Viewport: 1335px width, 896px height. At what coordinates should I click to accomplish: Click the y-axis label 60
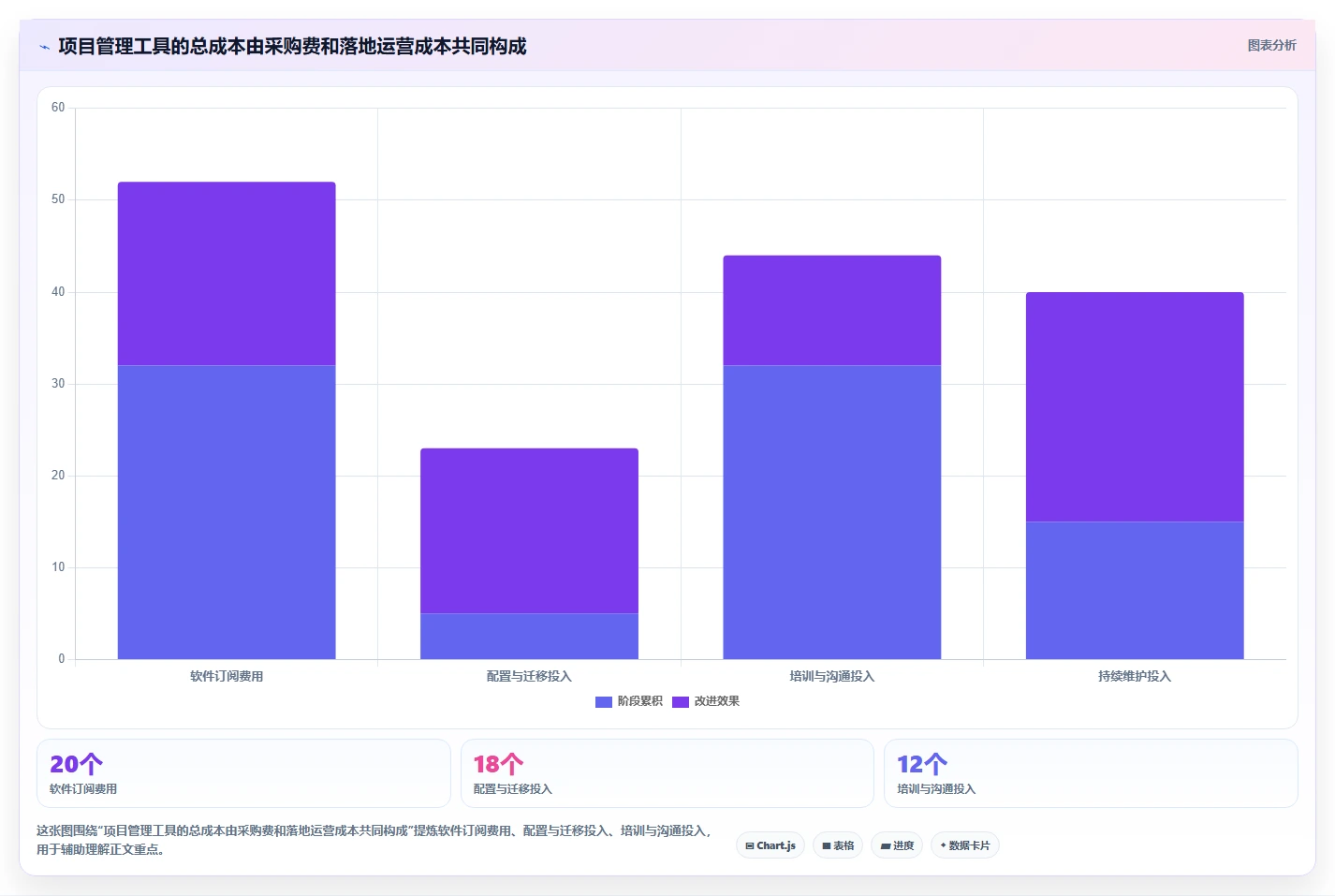point(58,108)
